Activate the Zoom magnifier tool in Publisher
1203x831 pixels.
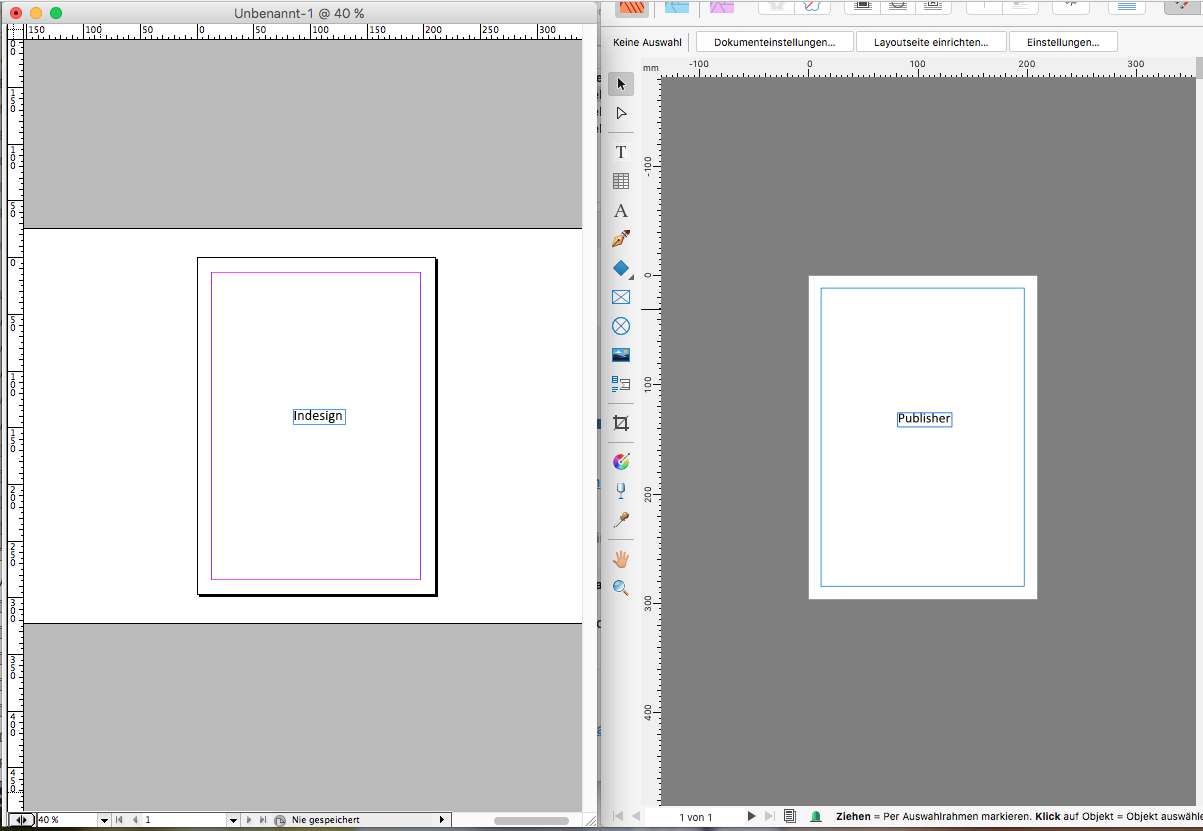click(621, 588)
